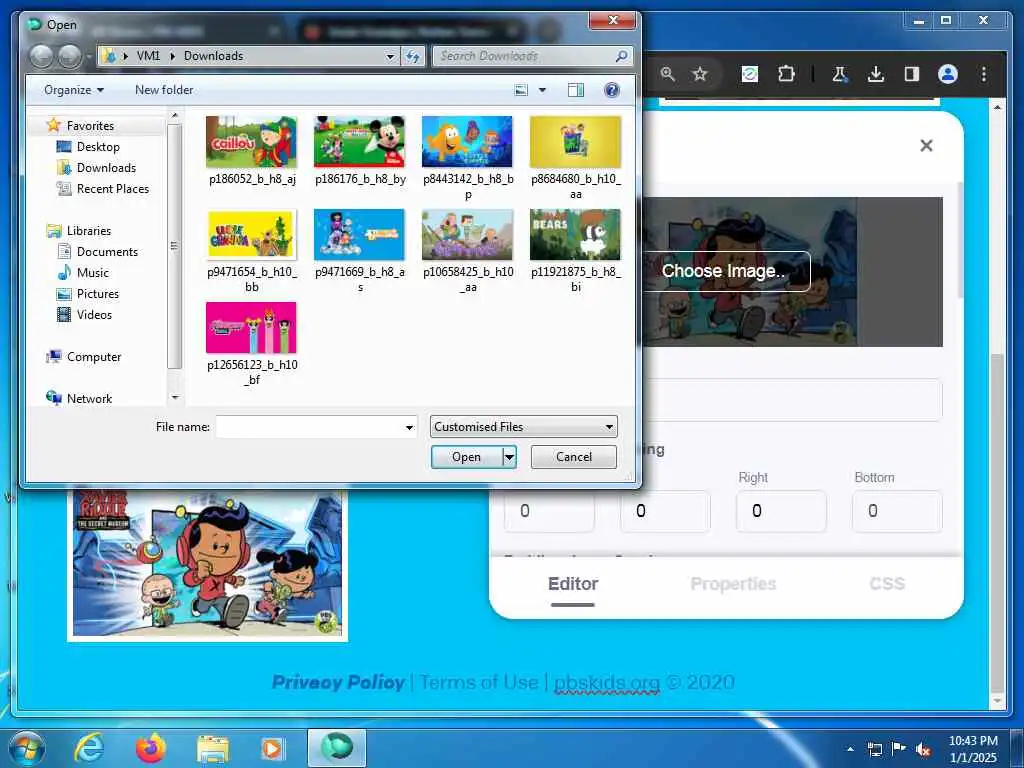Select the file p8443142_b_h8_bp

(468, 158)
